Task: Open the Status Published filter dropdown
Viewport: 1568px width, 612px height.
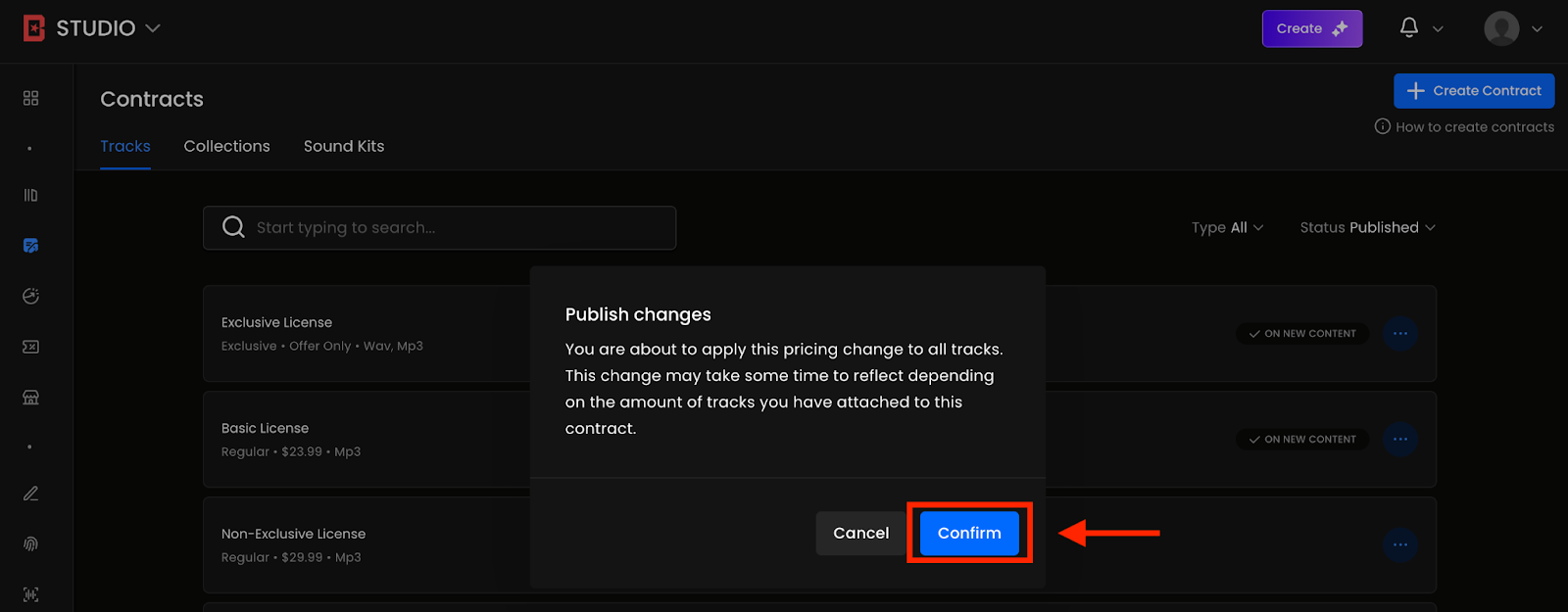Action: point(1367,227)
